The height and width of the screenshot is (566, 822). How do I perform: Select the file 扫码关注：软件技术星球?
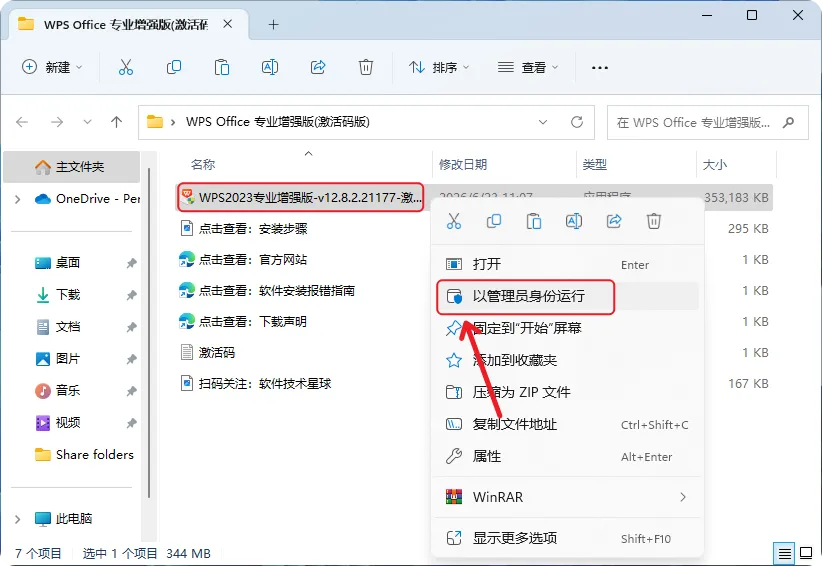coord(256,383)
